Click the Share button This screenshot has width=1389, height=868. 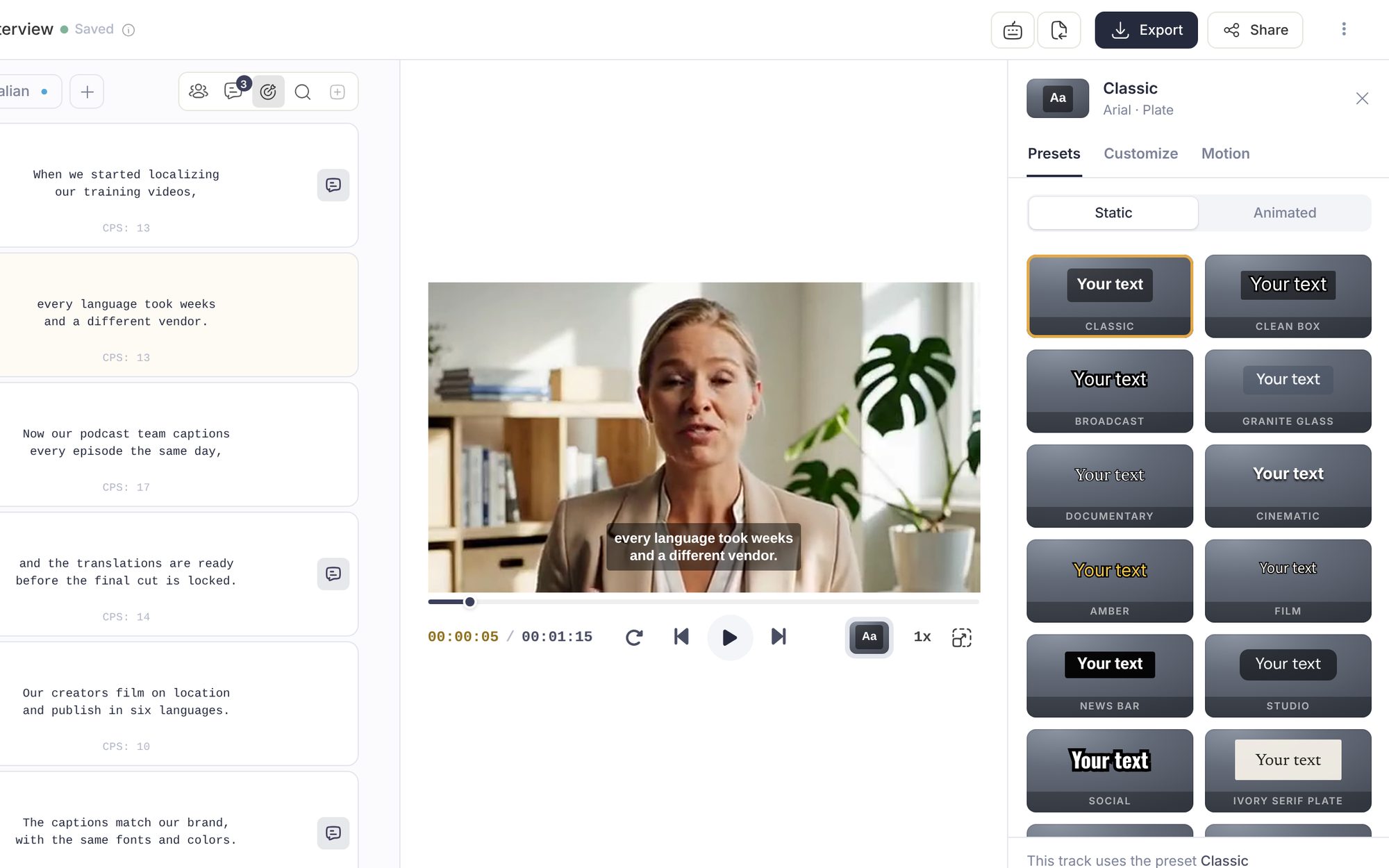pyautogui.click(x=1255, y=30)
